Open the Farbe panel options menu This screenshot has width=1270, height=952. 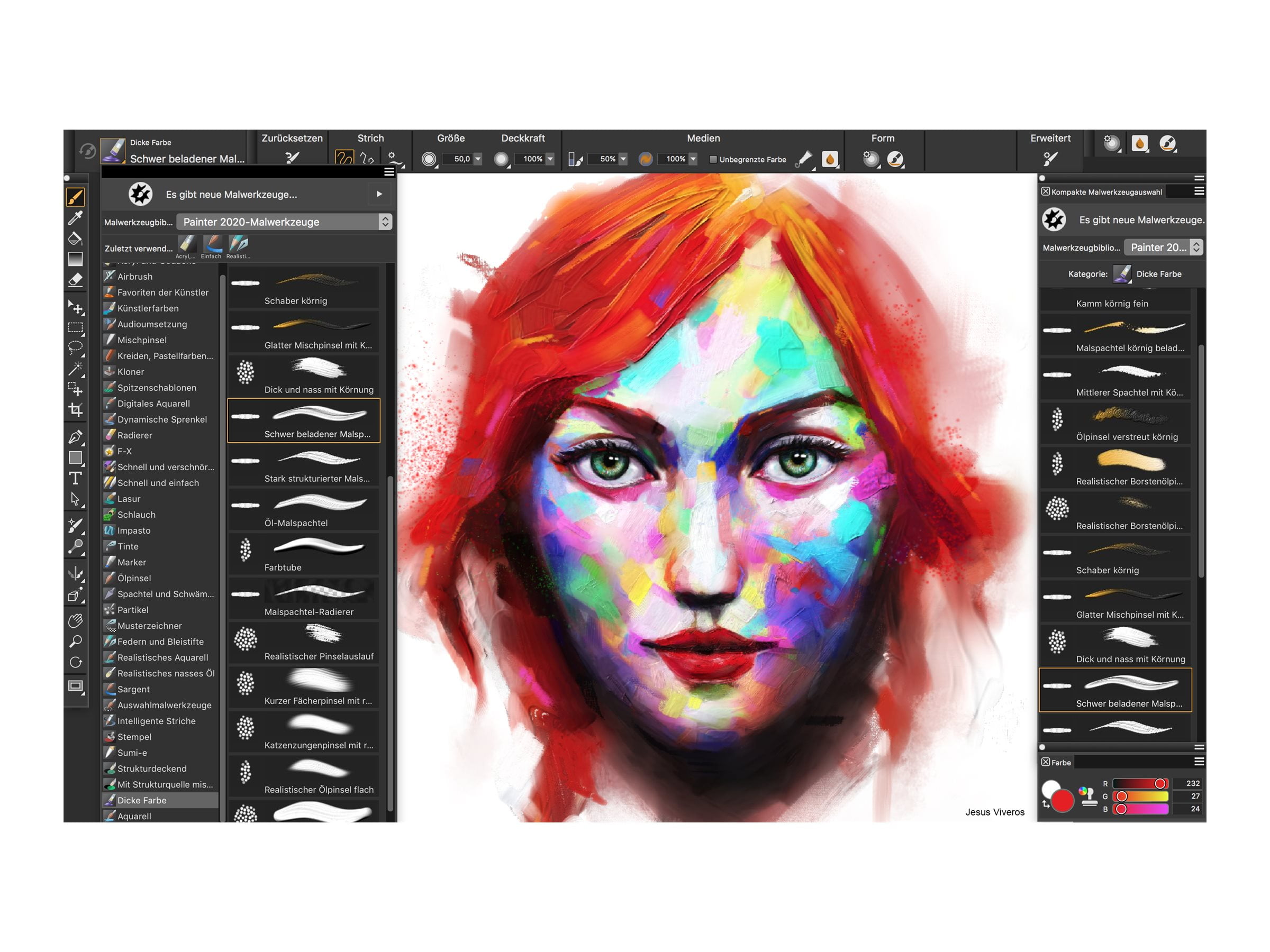click(x=1200, y=762)
